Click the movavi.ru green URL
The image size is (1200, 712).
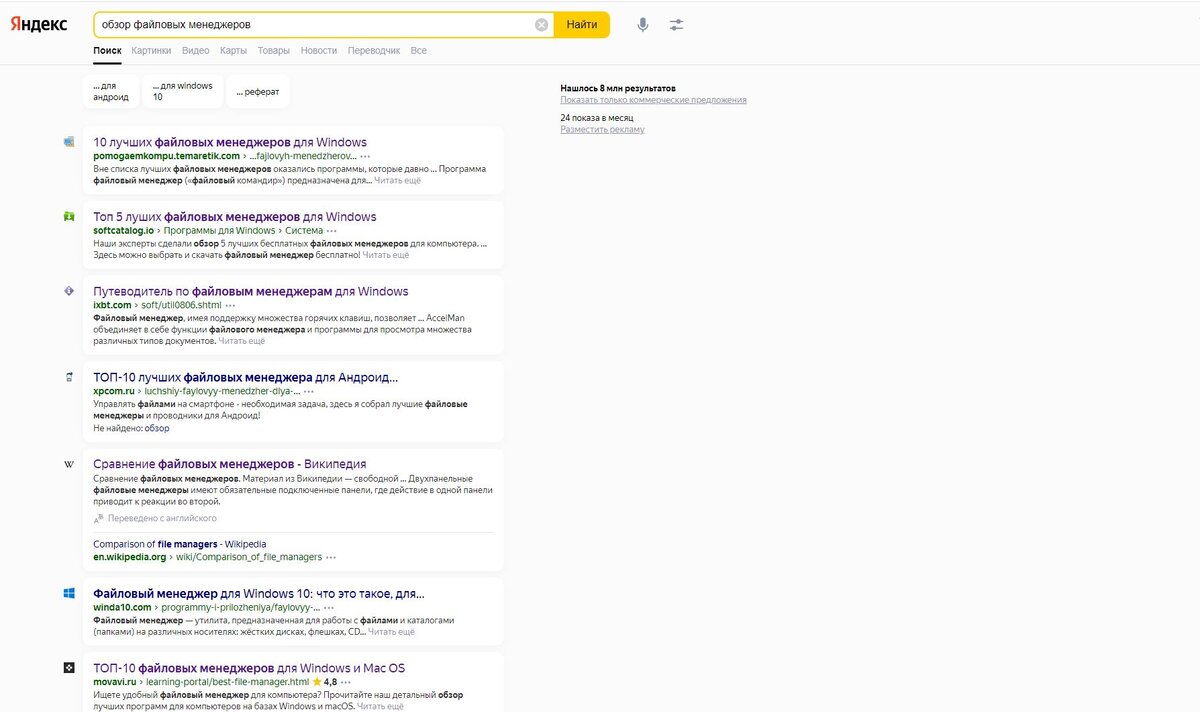[114, 682]
